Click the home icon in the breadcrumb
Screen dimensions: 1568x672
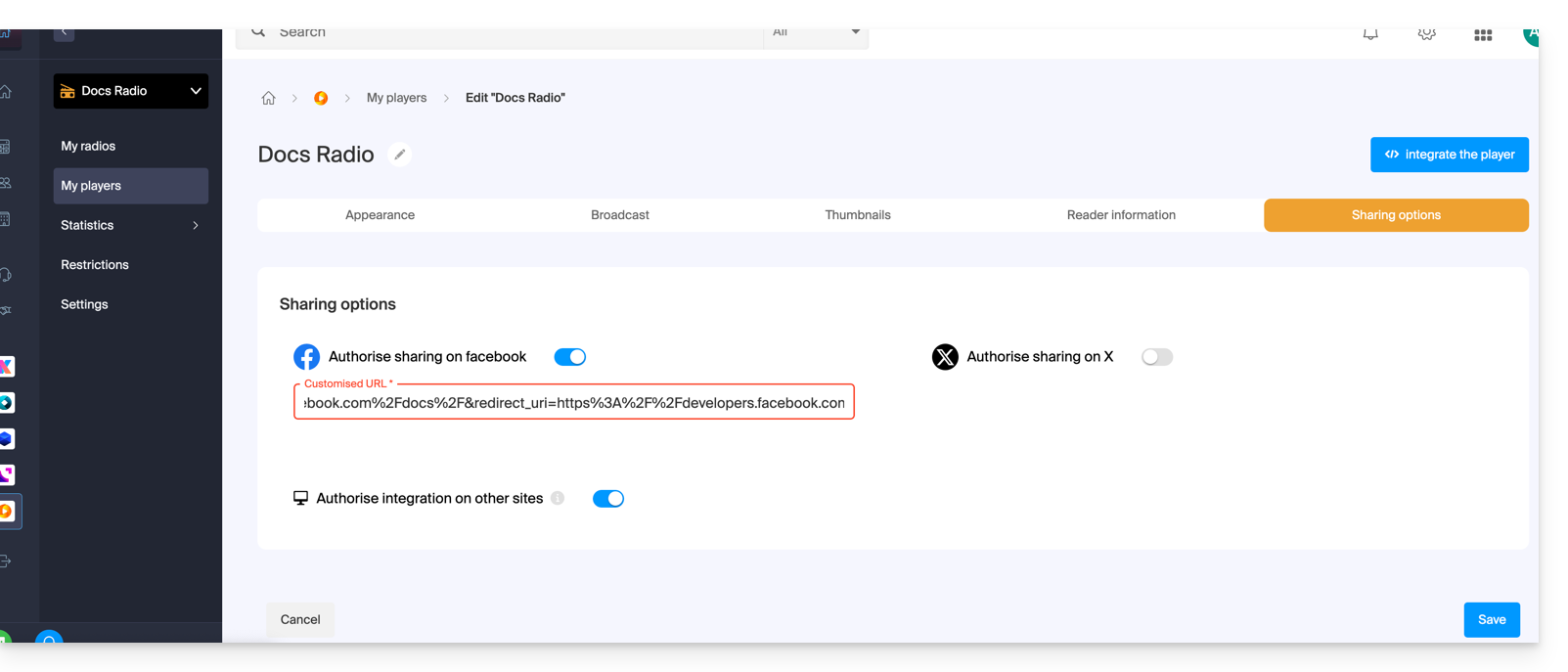click(x=268, y=98)
